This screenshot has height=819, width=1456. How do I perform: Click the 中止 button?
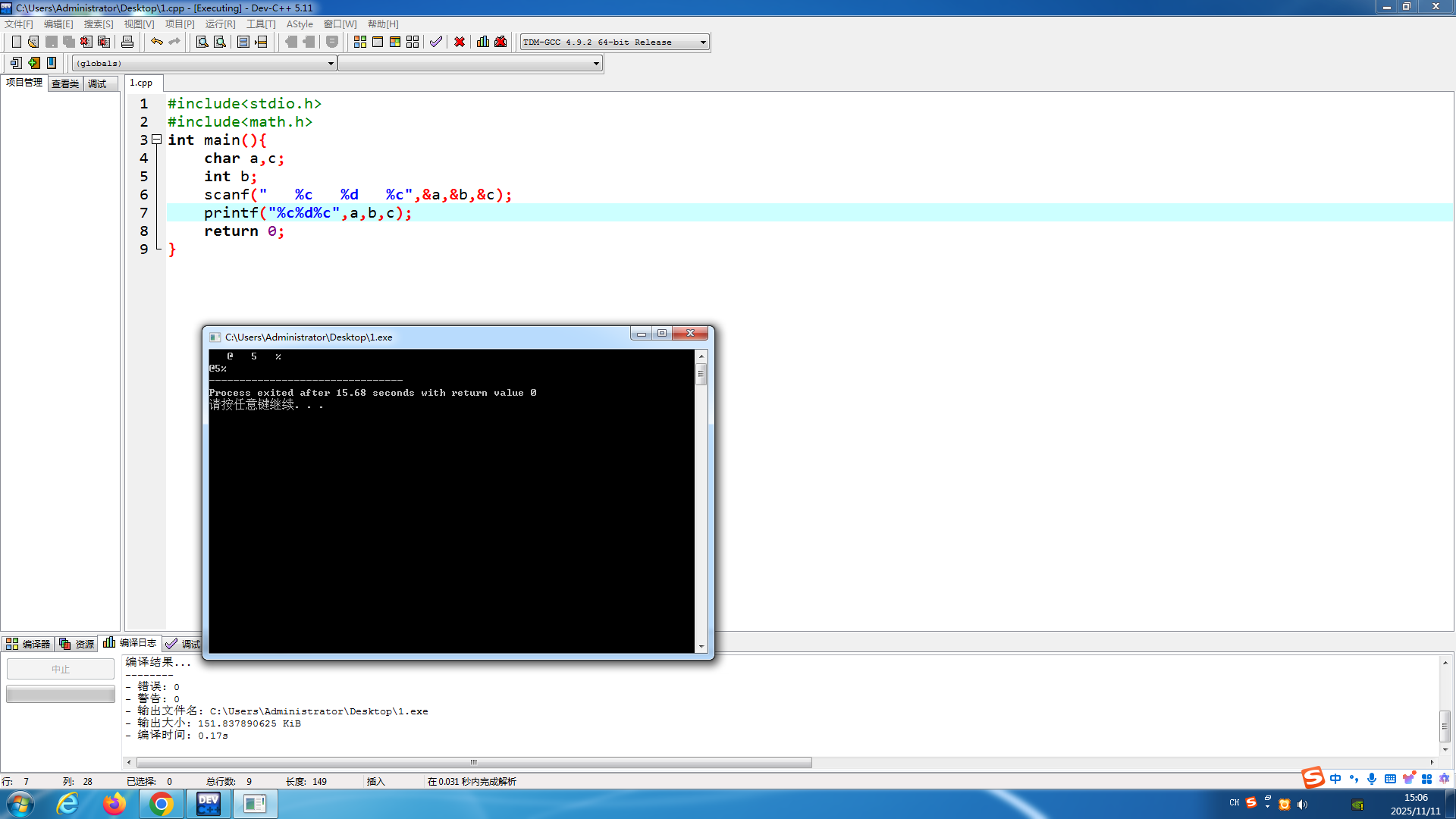61,669
